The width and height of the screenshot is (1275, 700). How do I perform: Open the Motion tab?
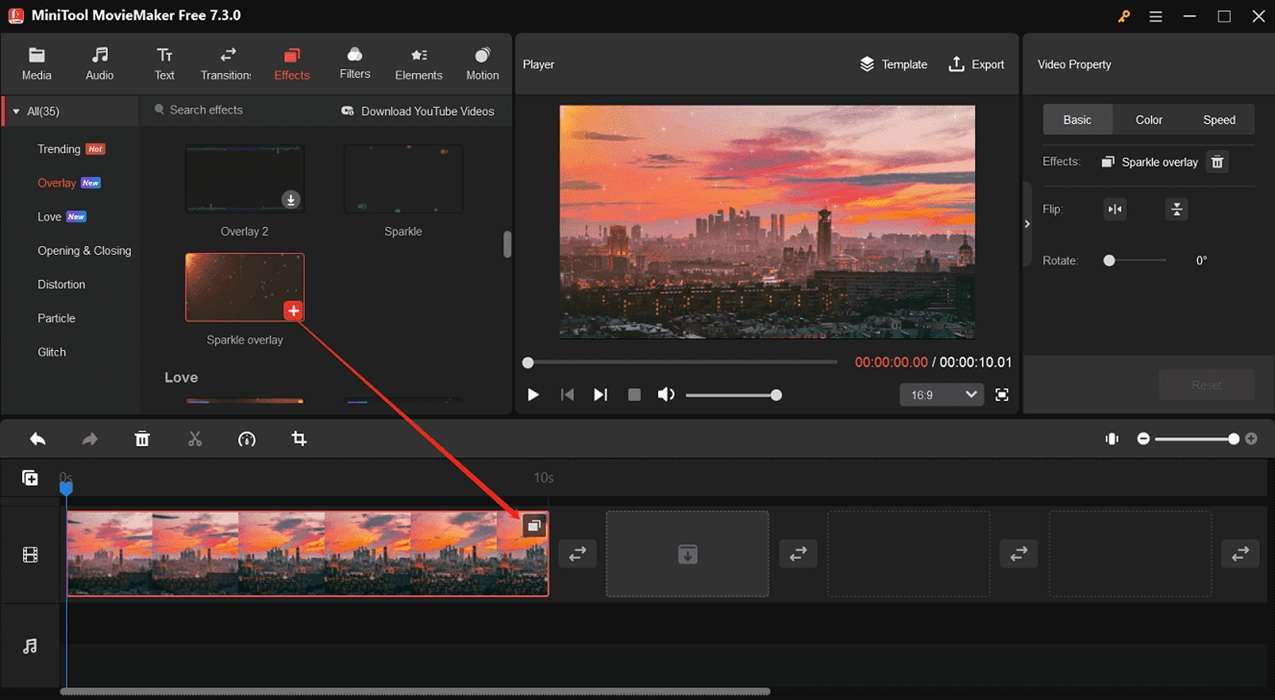(x=482, y=63)
